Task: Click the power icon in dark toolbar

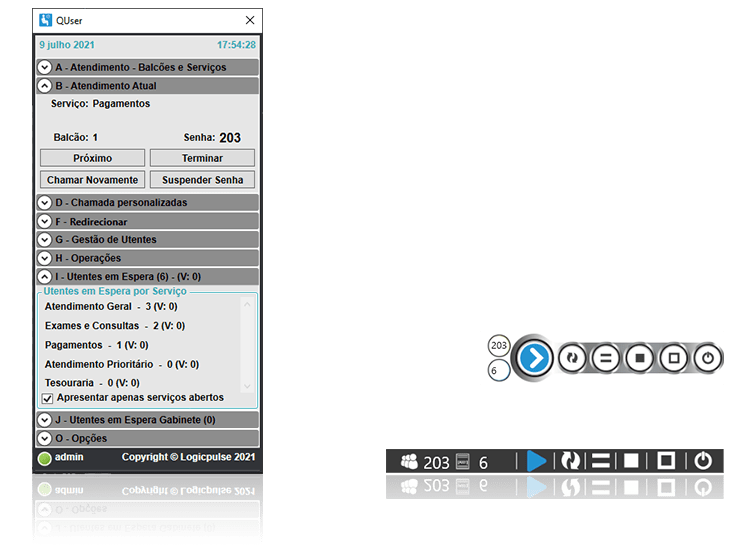Action: [x=703, y=461]
